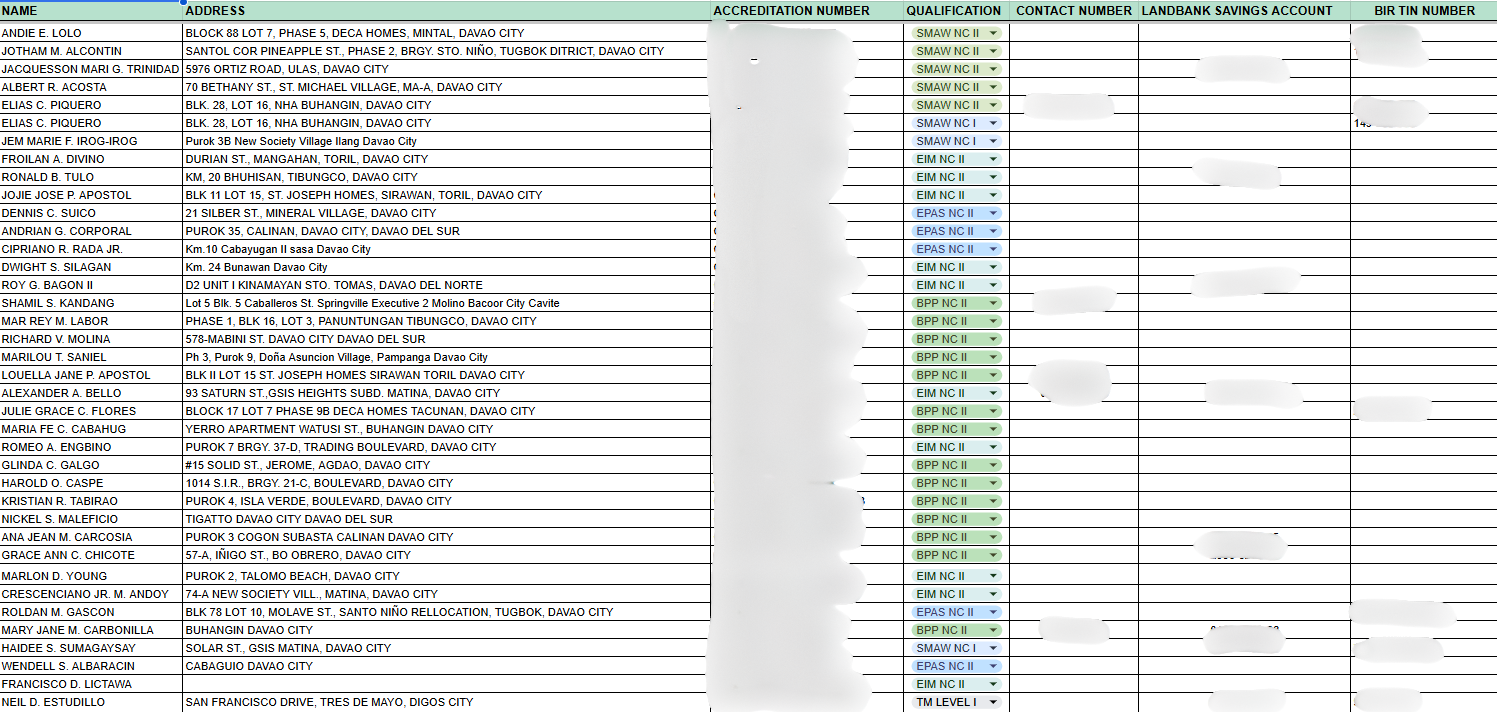Select name cell MAR REY M. LABOR
This screenshot has width=1497, height=712.
tap(91, 321)
